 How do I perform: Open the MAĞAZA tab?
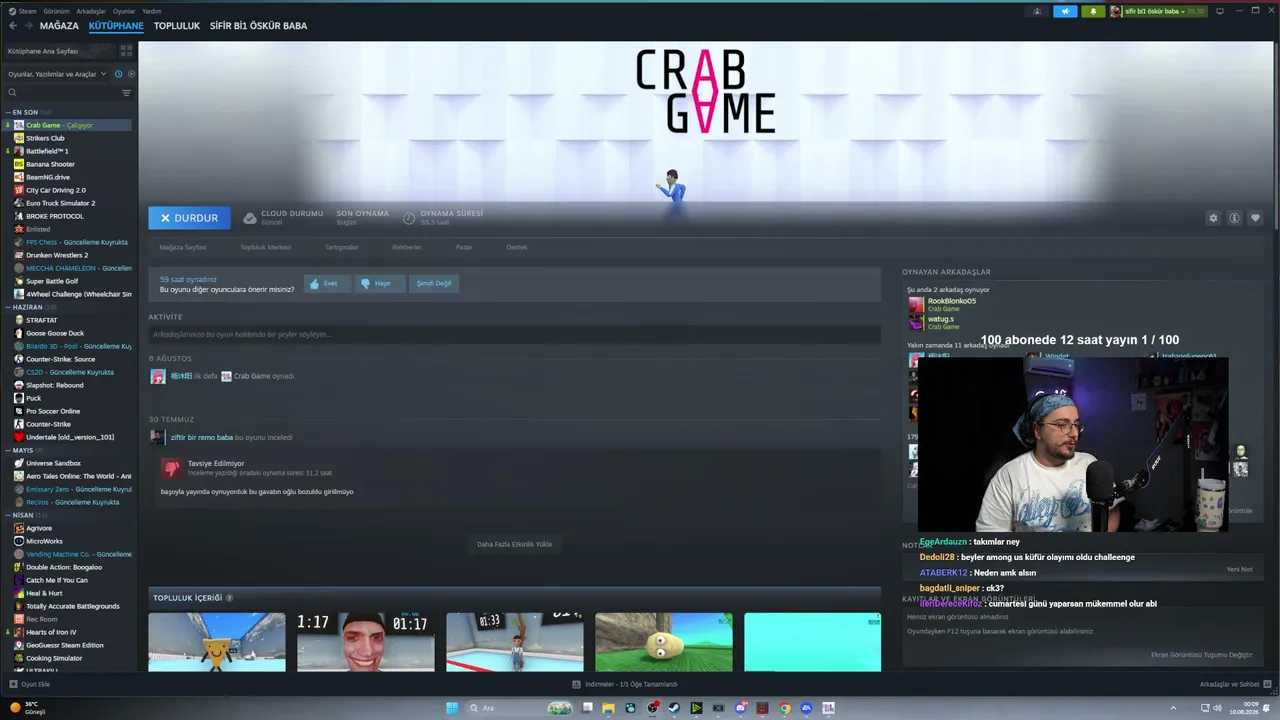coord(59,26)
